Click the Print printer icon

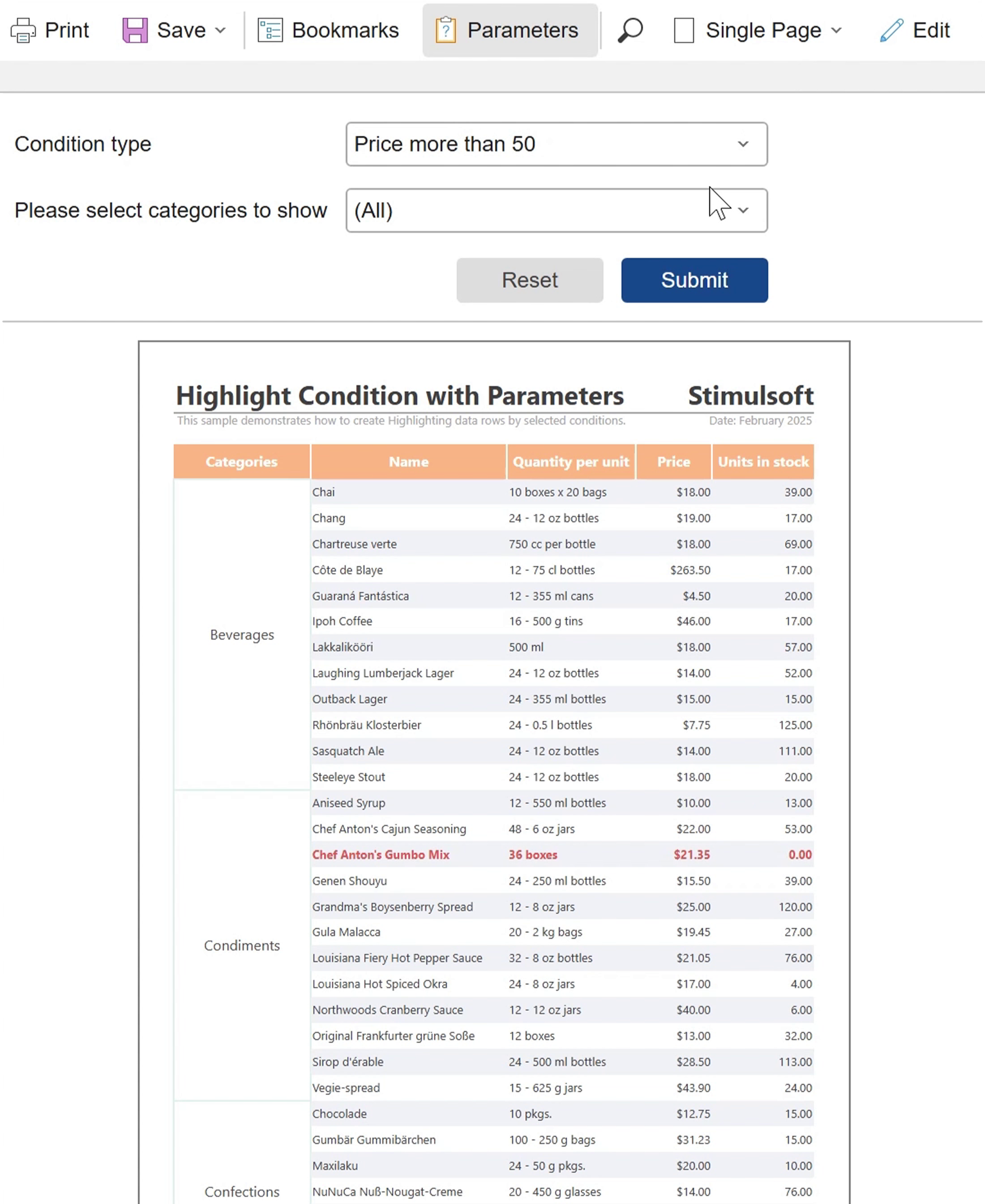[x=23, y=30]
